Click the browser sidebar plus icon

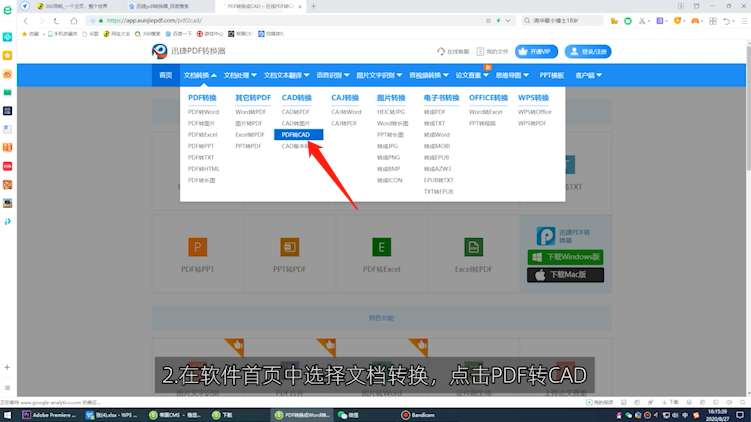[7, 367]
